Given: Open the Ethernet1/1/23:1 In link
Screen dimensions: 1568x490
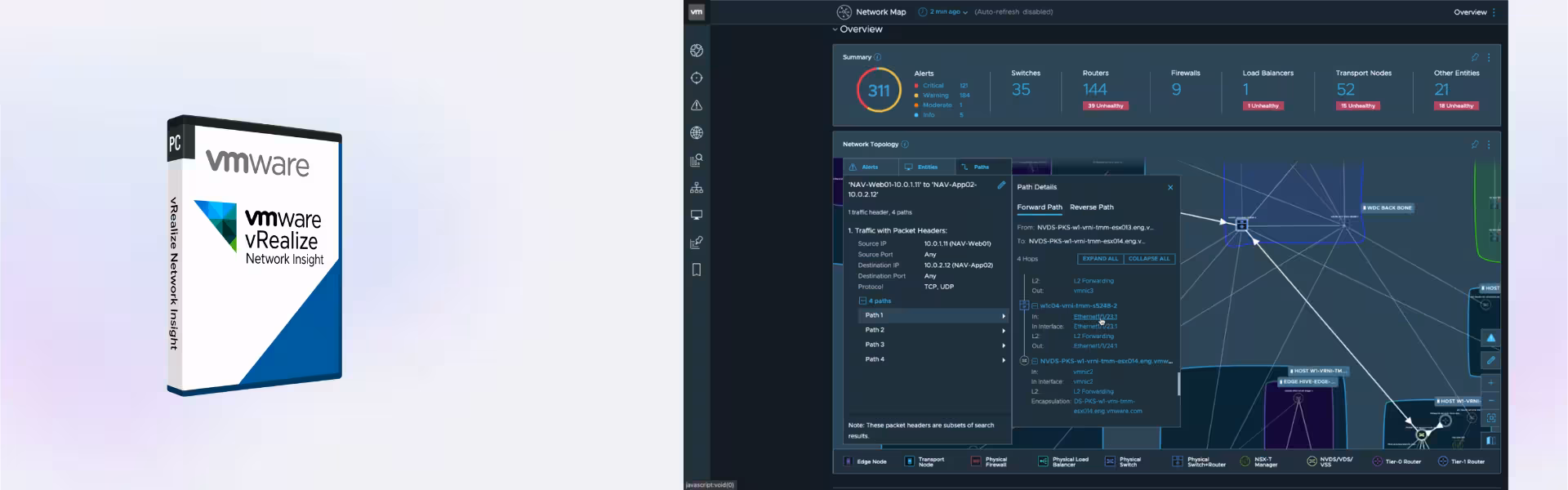Looking at the screenshot, I should click(x=1095, y=317).
